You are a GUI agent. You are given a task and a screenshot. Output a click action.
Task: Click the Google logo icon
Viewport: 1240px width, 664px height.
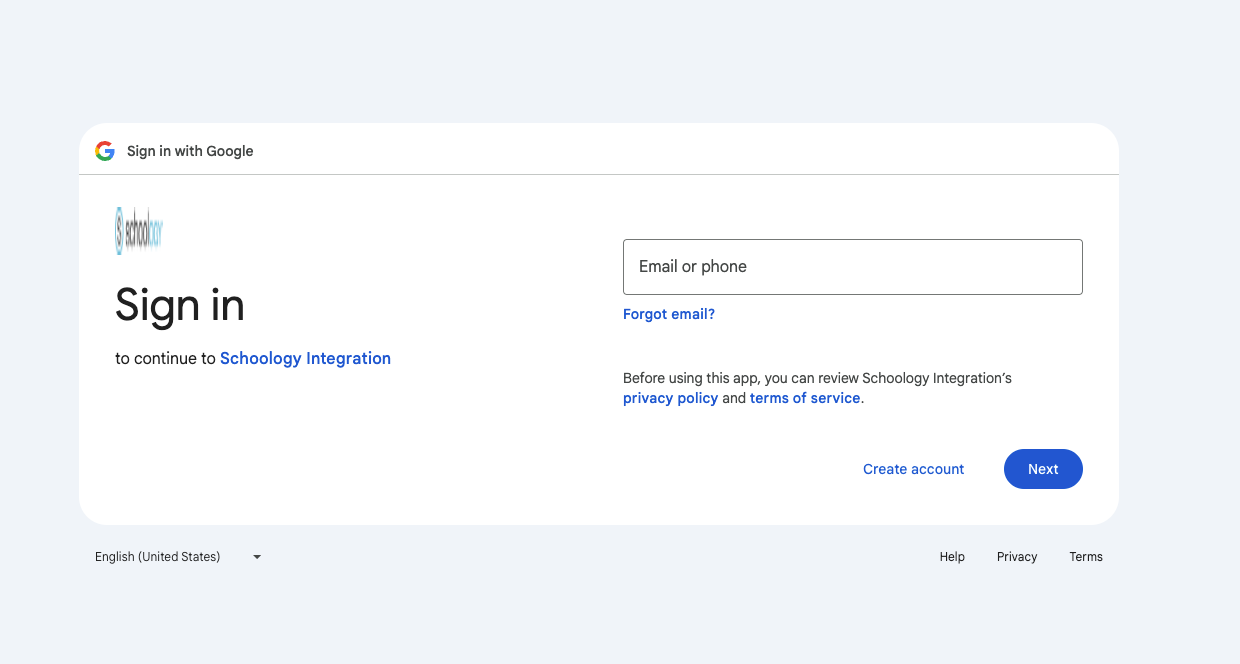105,151
